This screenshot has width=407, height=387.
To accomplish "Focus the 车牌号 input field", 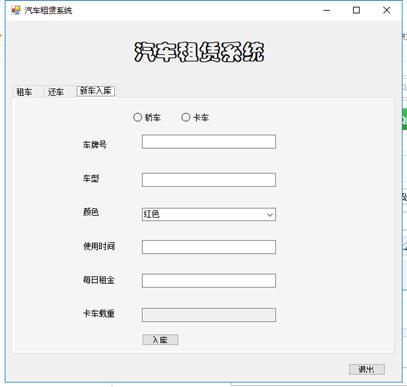I will (209, 142).
